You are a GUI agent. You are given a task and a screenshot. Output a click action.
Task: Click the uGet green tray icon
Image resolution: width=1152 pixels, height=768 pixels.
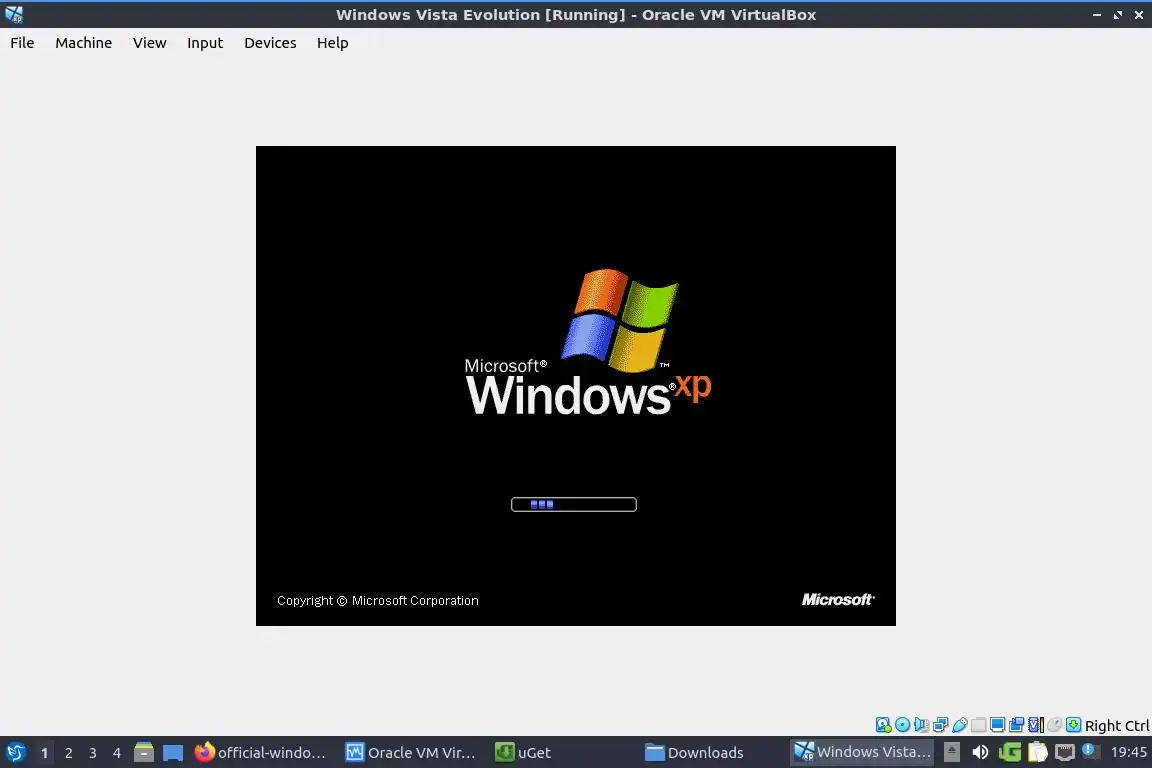[1009, 752]
